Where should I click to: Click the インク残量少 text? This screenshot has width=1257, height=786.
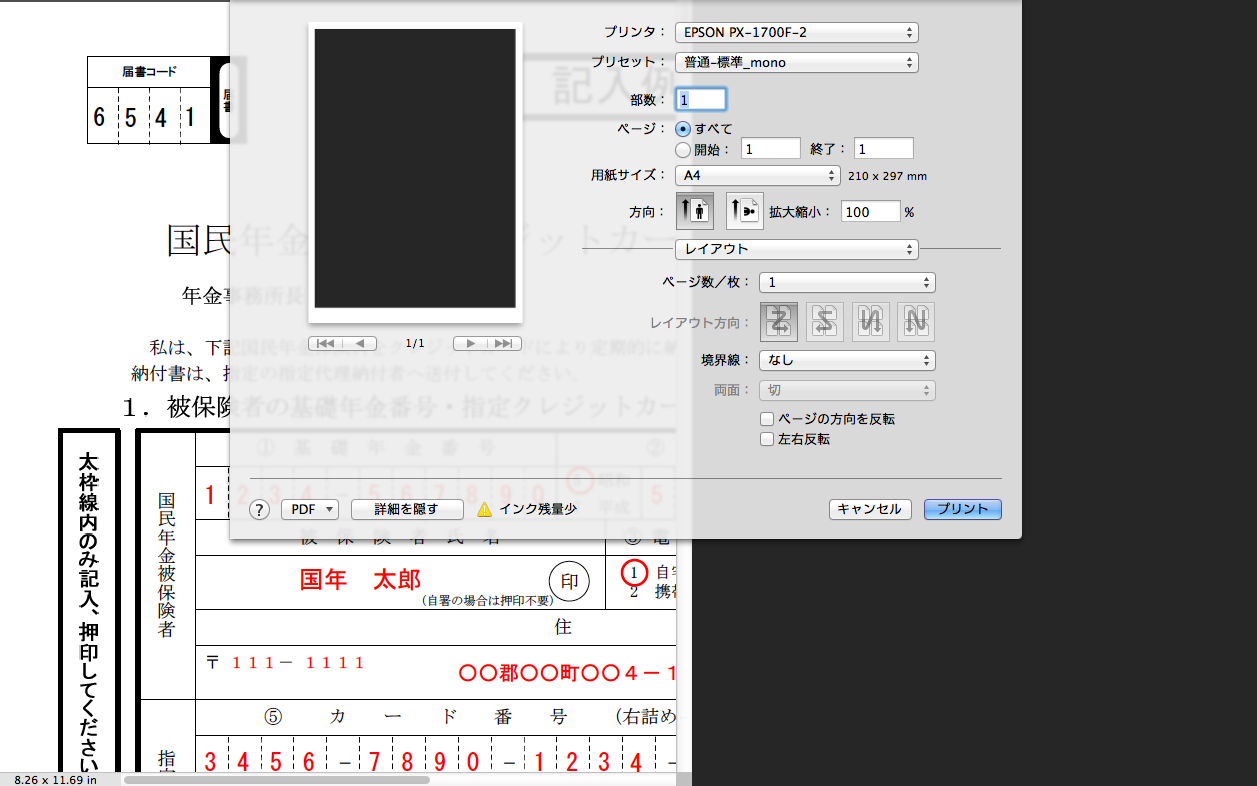538,509
